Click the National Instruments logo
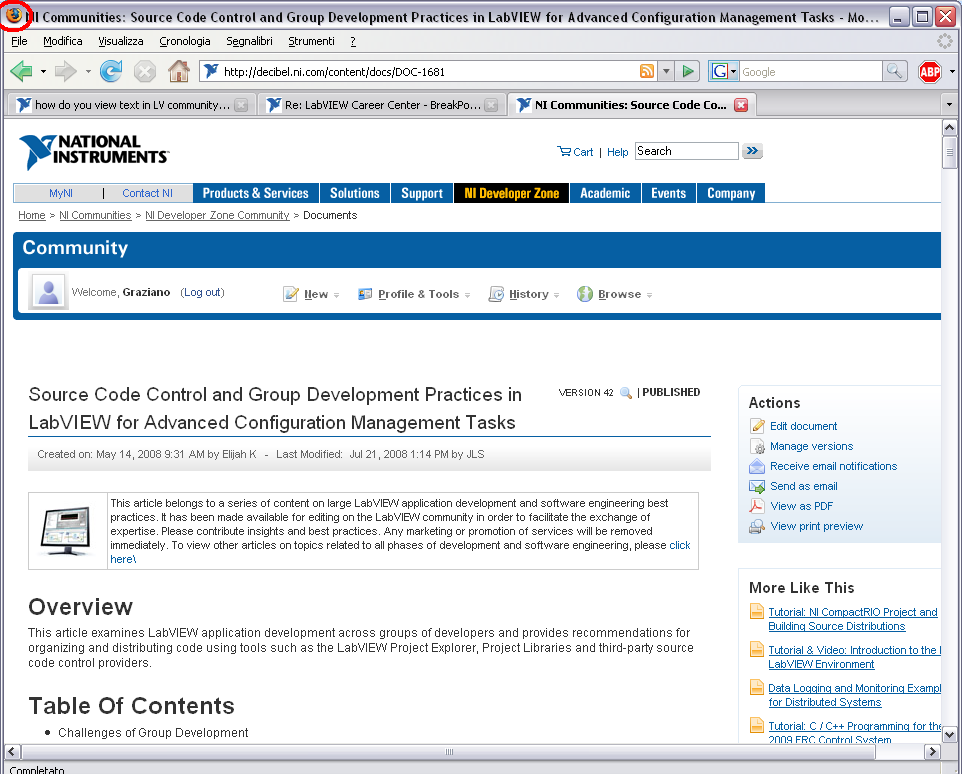The image size is (962, 774). (94, 151)
